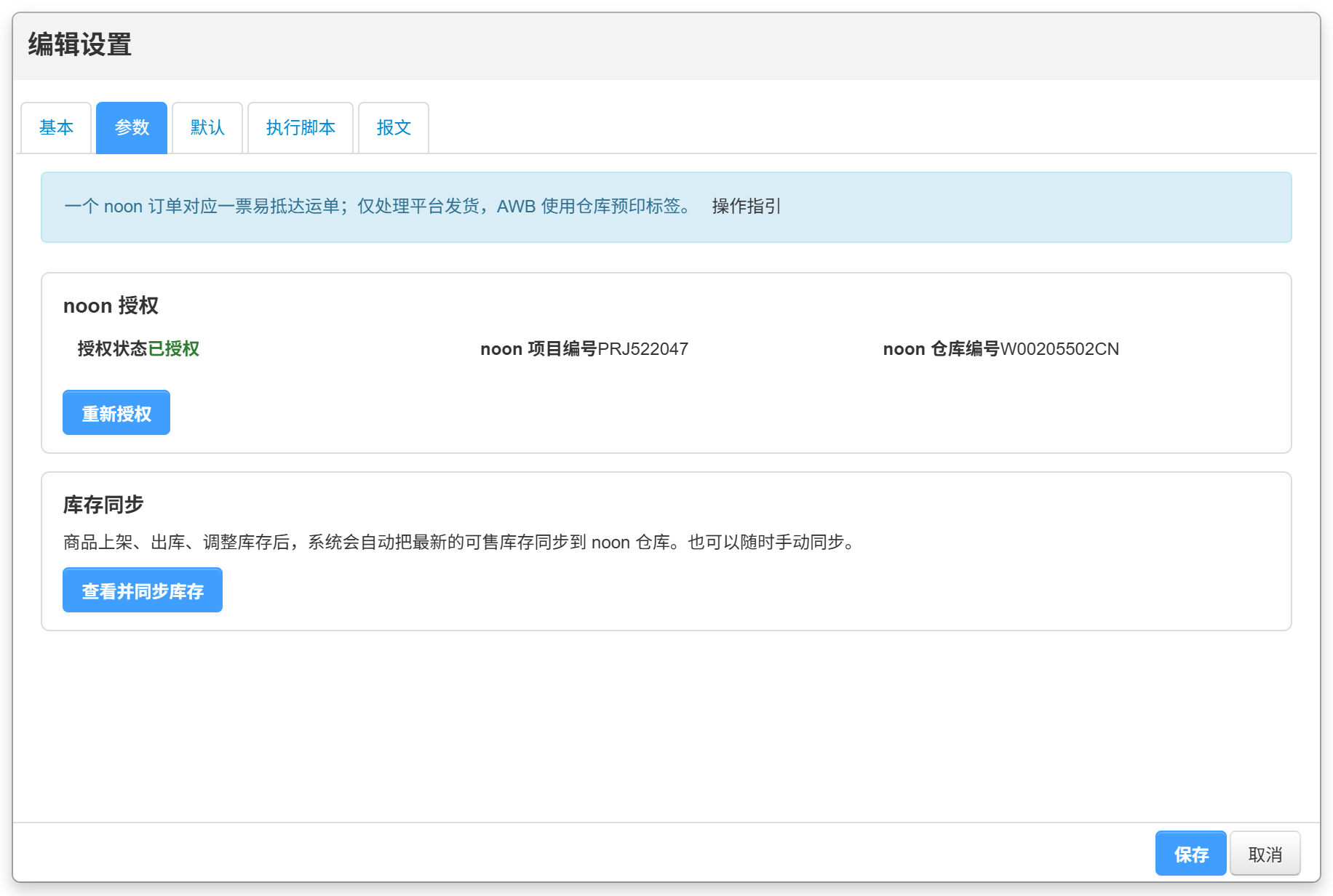Image resolution: width=1333 pixels, height=896 pixels.
Task: Click warehouse number W00205502CN
Action: [1059, 349]
